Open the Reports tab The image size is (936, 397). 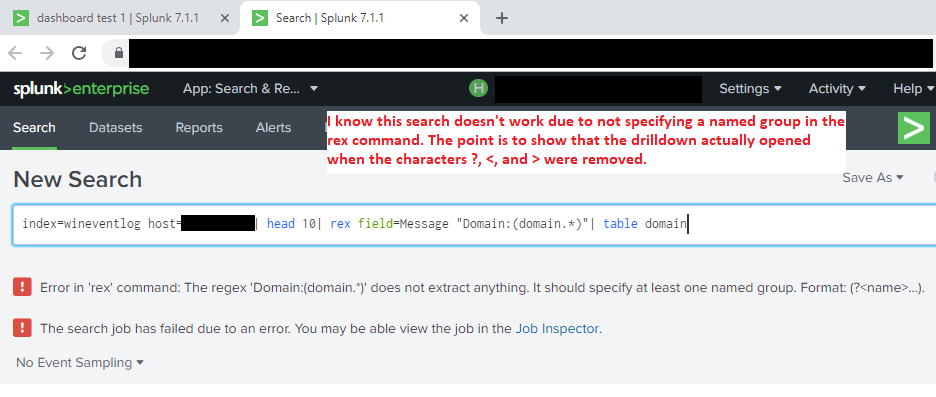click(199, 128)
